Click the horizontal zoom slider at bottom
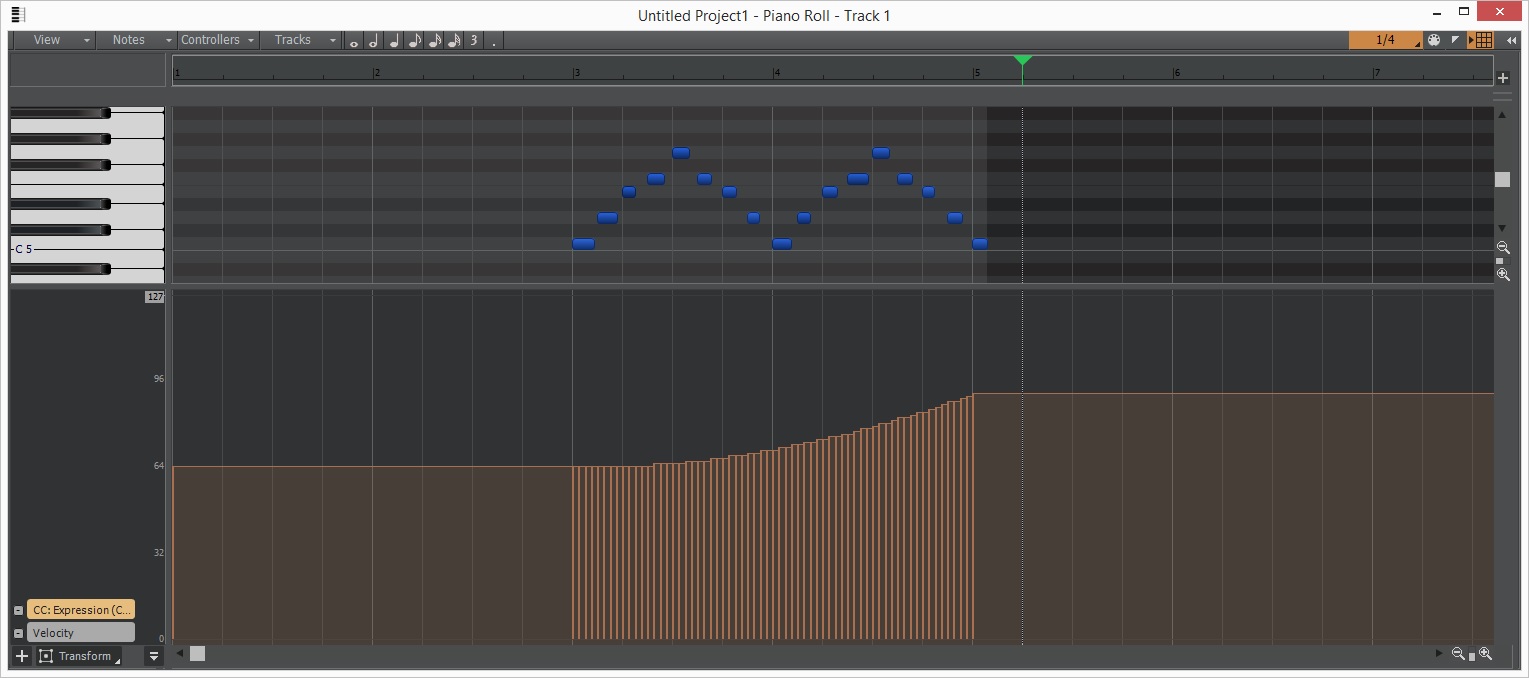 tap(1472, 657)
